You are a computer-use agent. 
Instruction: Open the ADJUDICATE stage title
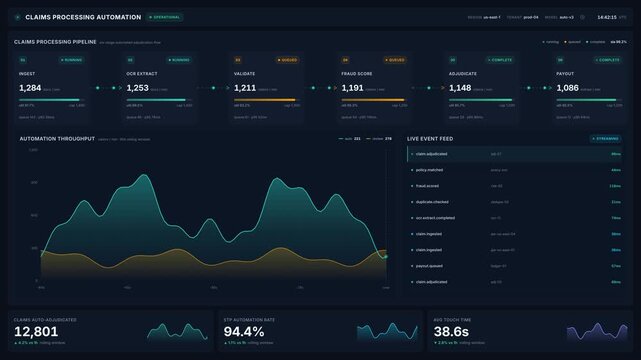tap(463, 74)
